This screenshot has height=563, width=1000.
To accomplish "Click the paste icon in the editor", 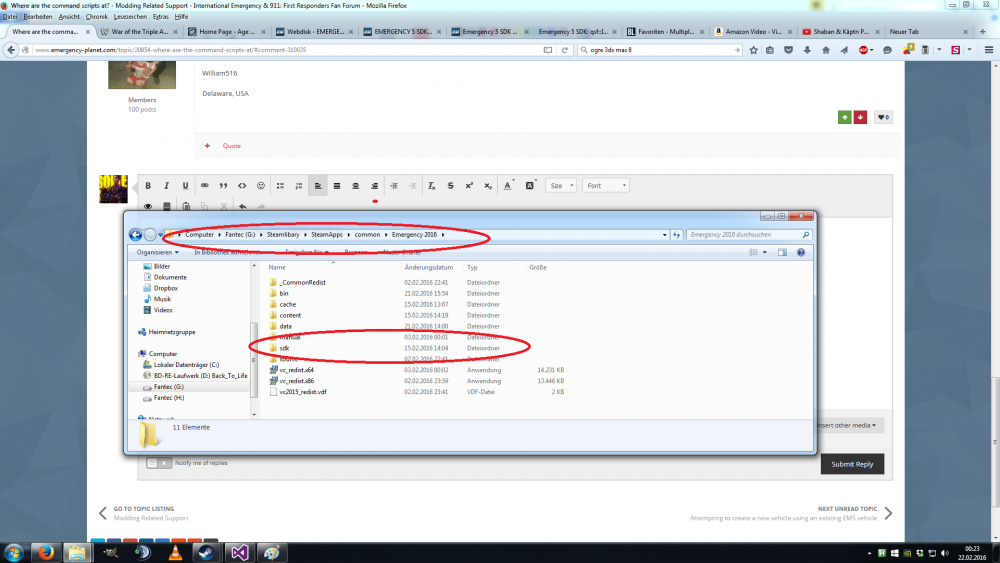I will pos(186,207).
